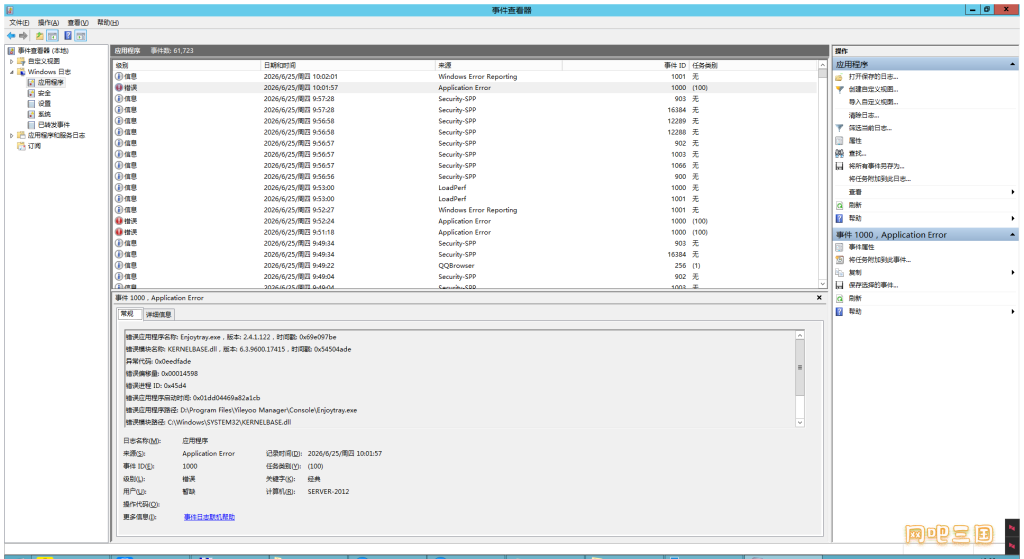Click the event list scrollbar up arrow

(822, 65)
